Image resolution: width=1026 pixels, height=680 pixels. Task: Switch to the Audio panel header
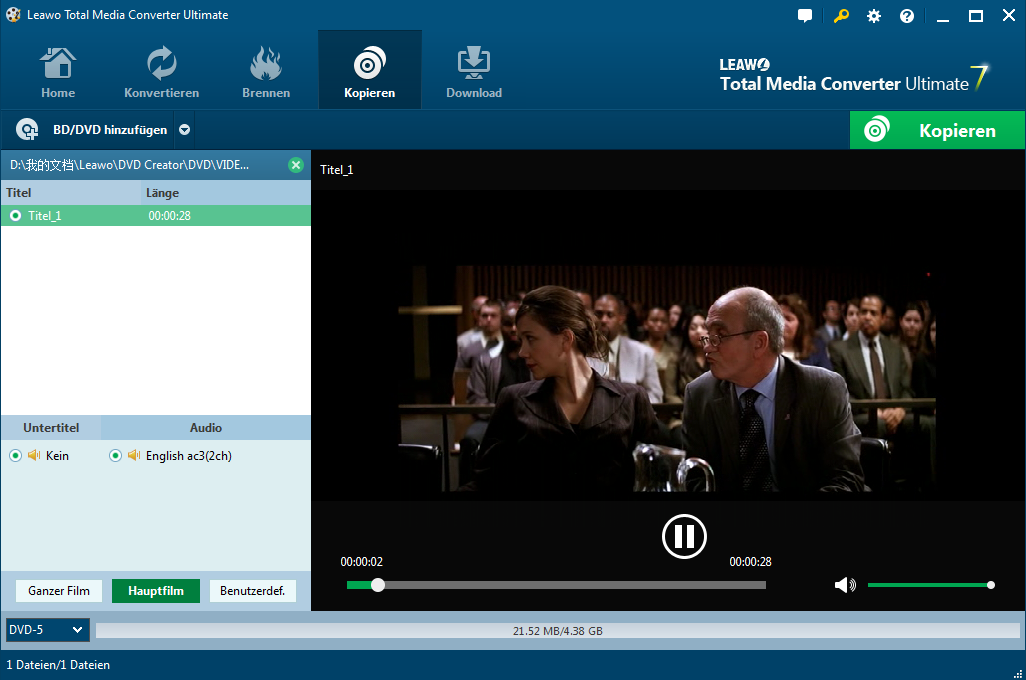[206, 427]
